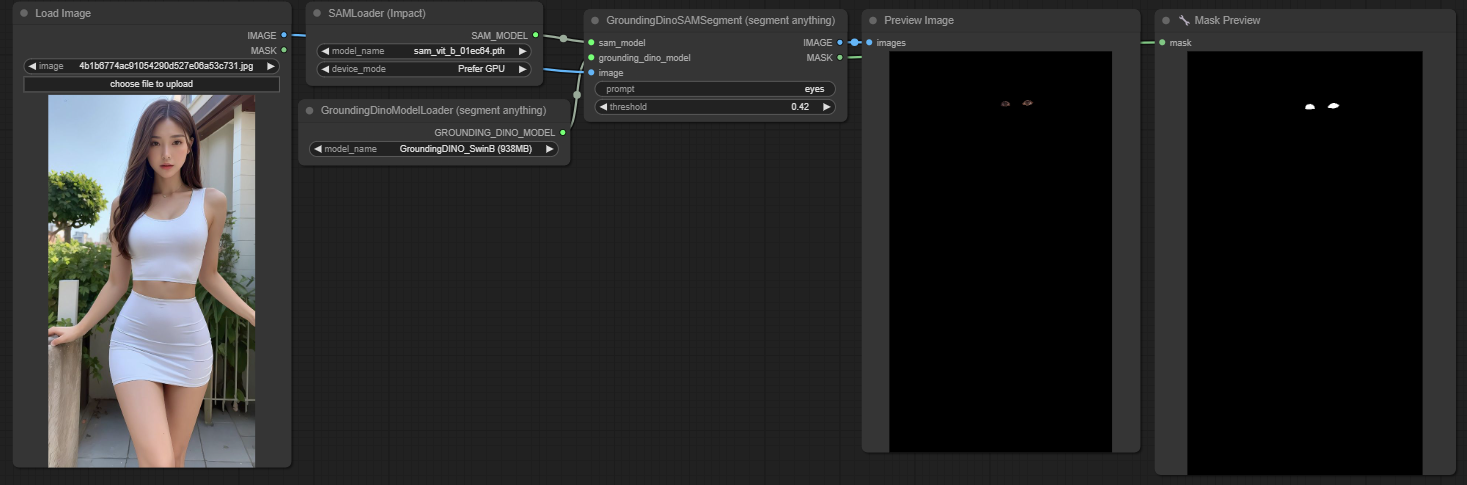Click GroundingDinoSAMSegment MASK output socket
The width and height of the screenshot is (1467, 485).
840,58
